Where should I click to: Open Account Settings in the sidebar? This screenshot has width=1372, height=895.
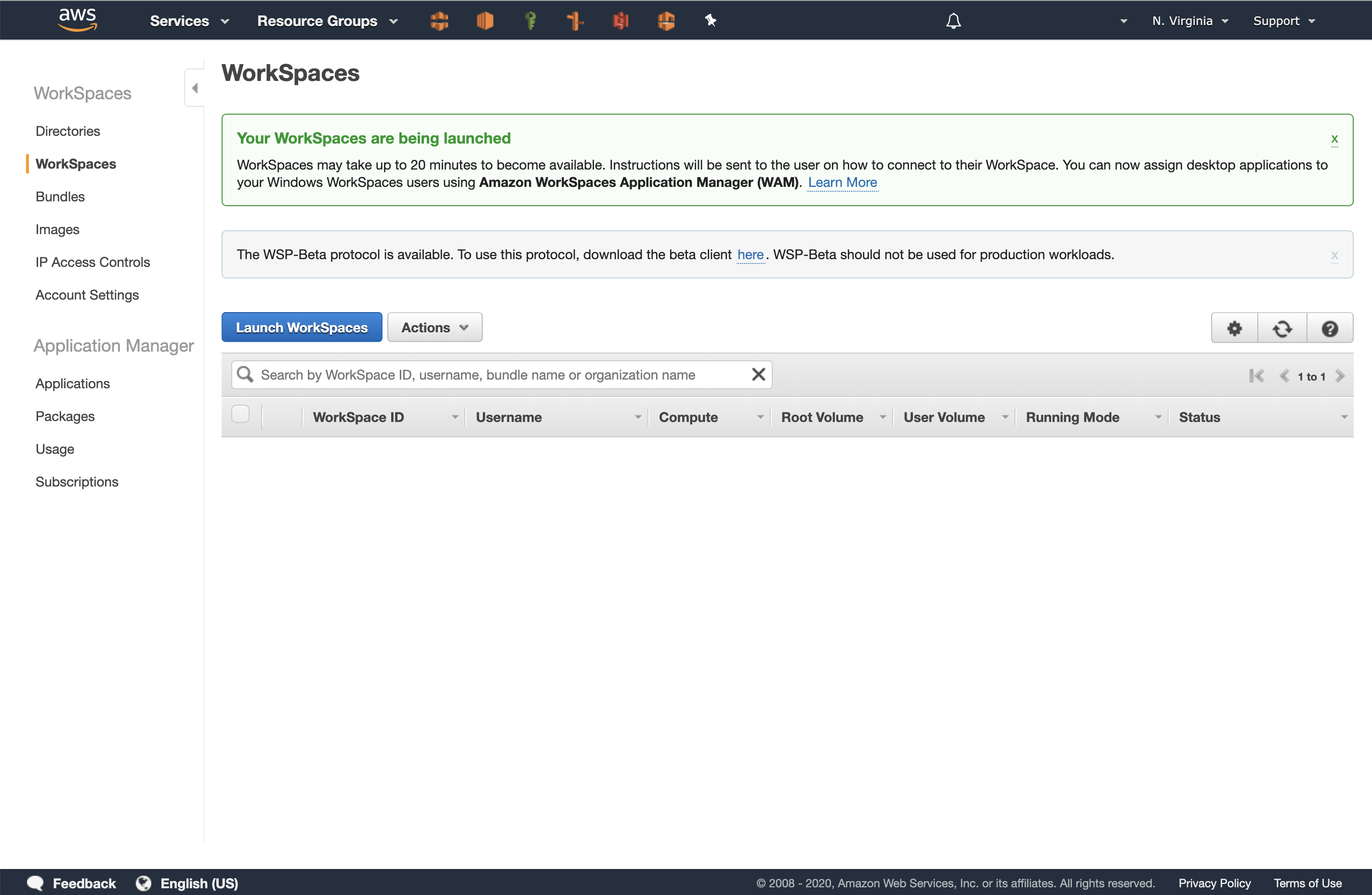[x=87, y=295]
